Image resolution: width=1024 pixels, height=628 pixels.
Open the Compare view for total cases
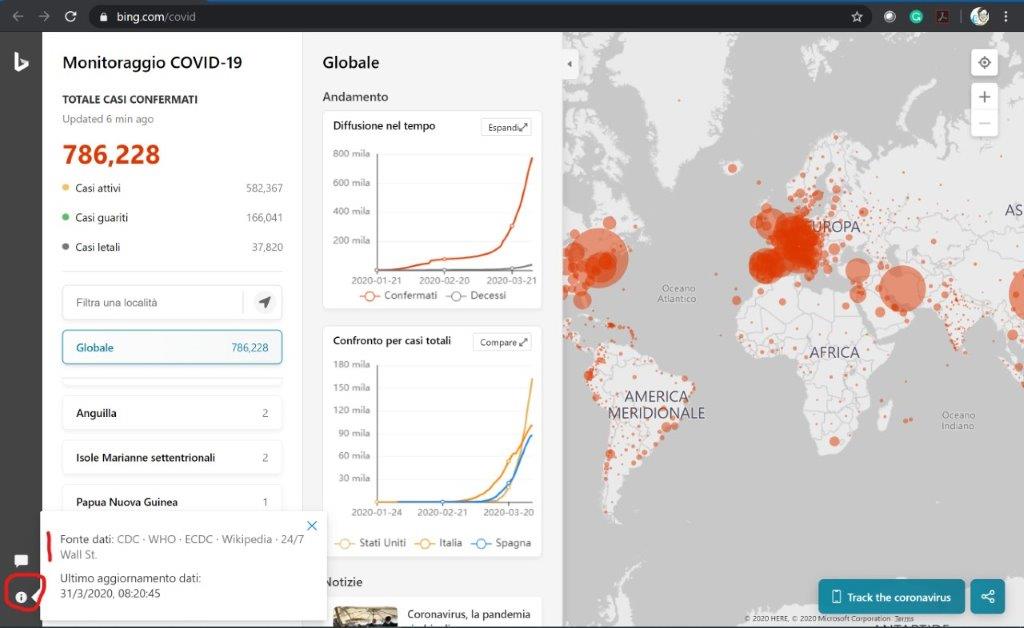pyautogui.click(x=502, y=342)
